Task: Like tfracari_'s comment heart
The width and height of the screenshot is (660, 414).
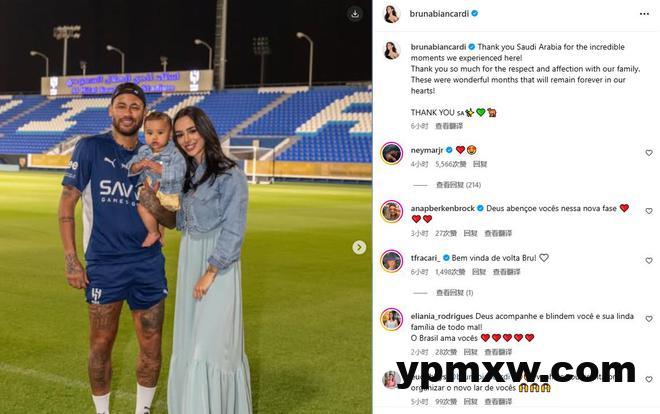Action: [649, 260]
